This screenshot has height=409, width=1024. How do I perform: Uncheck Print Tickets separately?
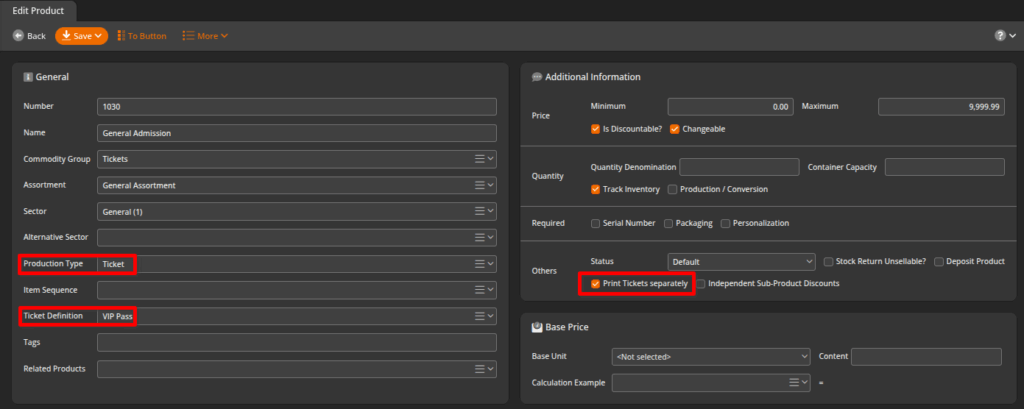point(595,284)
